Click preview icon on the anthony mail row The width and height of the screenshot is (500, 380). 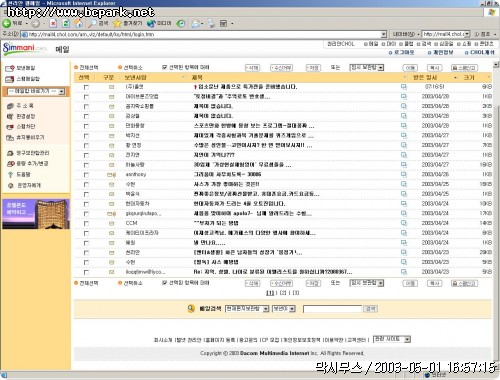404,174
